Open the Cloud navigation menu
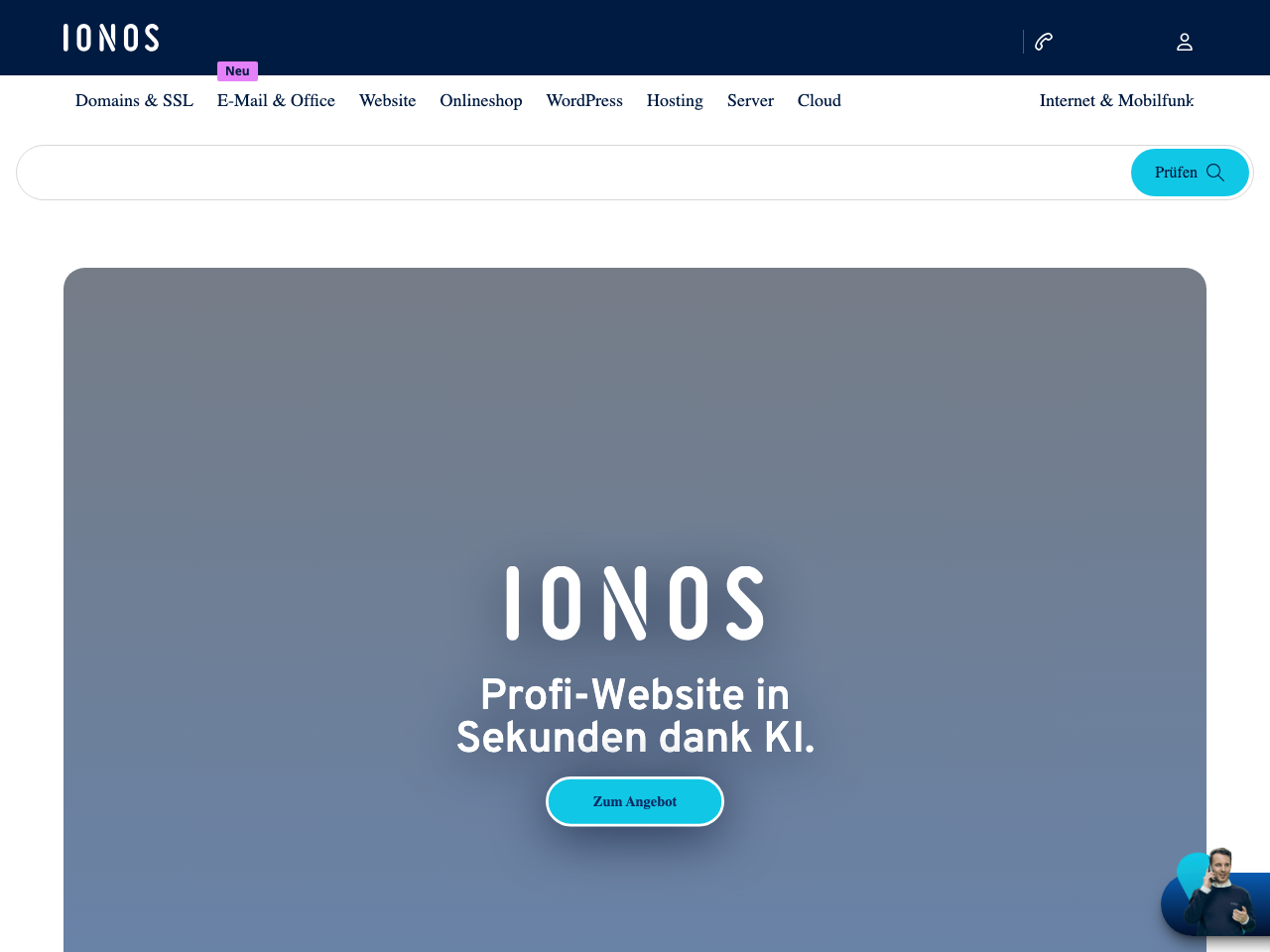1270x952 pixels. (819, 100)
